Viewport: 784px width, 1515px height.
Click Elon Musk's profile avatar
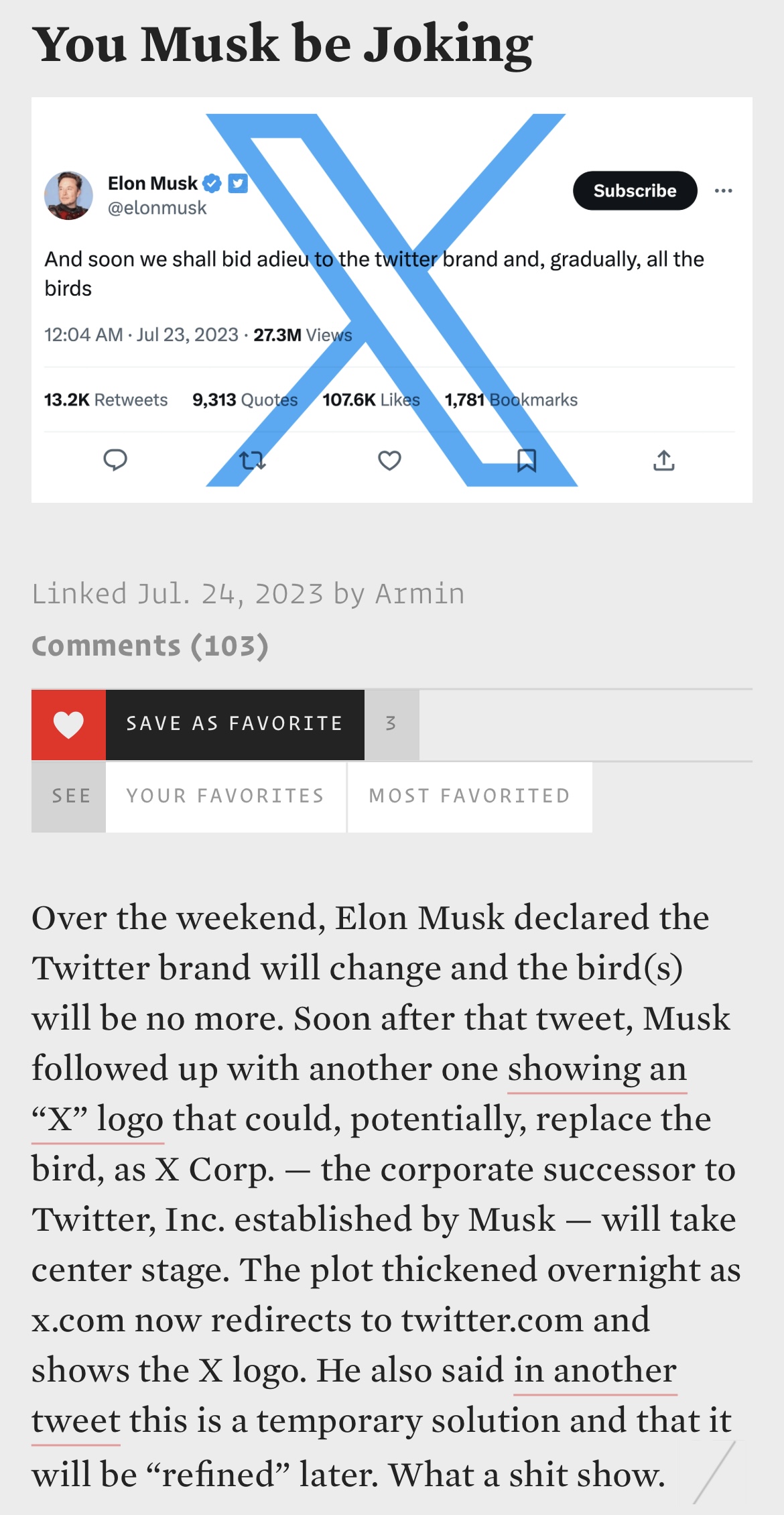68,195
